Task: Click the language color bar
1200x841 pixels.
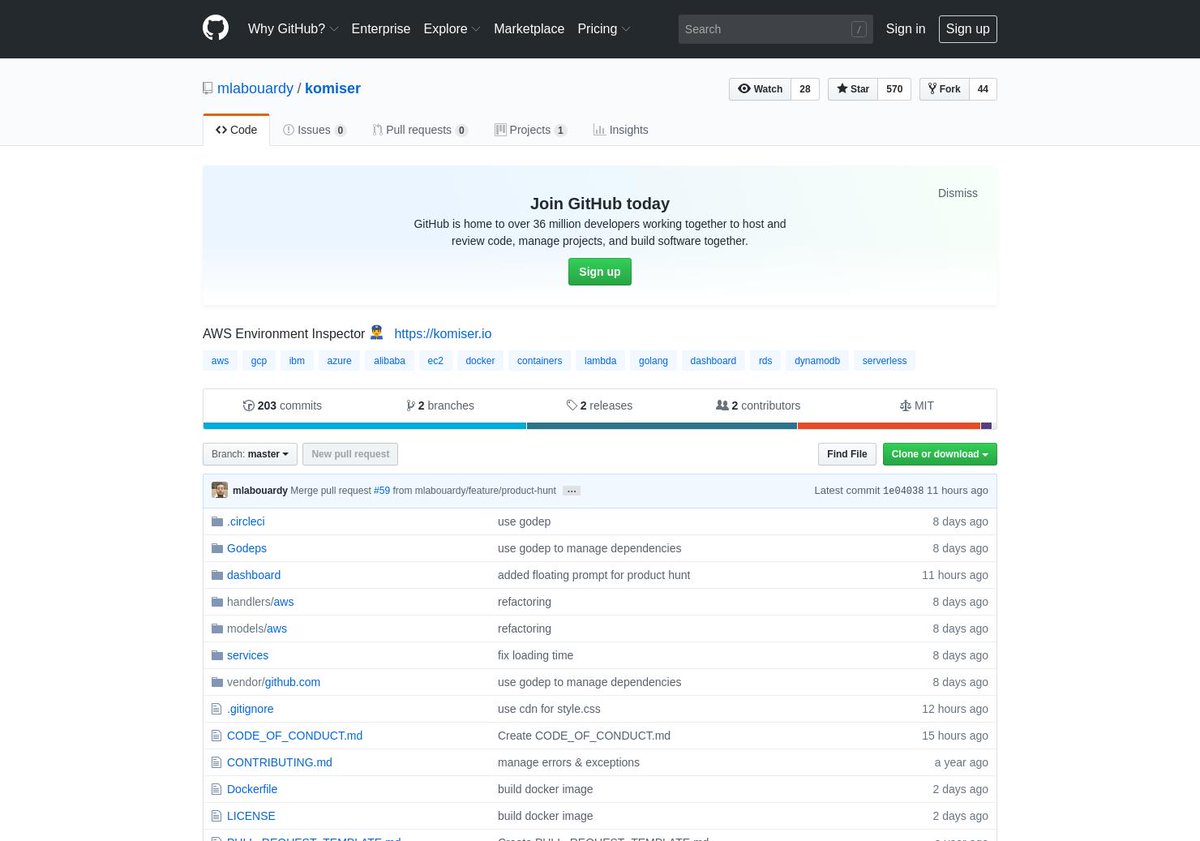Action: point(600,426)
